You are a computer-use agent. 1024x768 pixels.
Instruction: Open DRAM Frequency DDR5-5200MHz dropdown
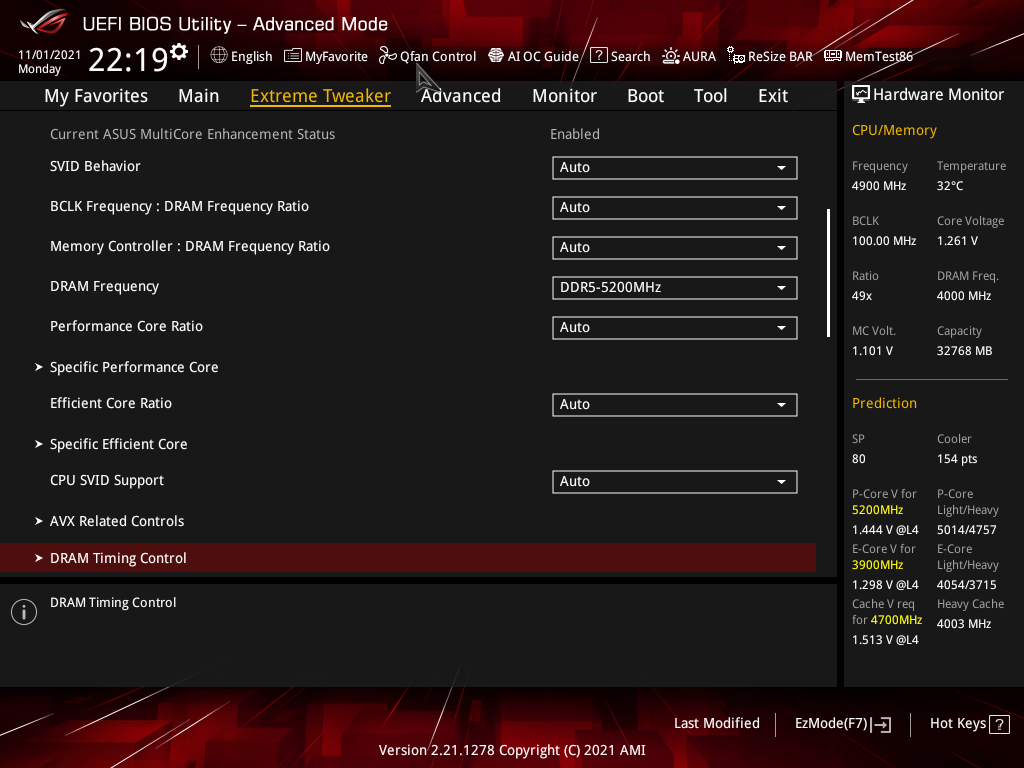pos(675,288)
